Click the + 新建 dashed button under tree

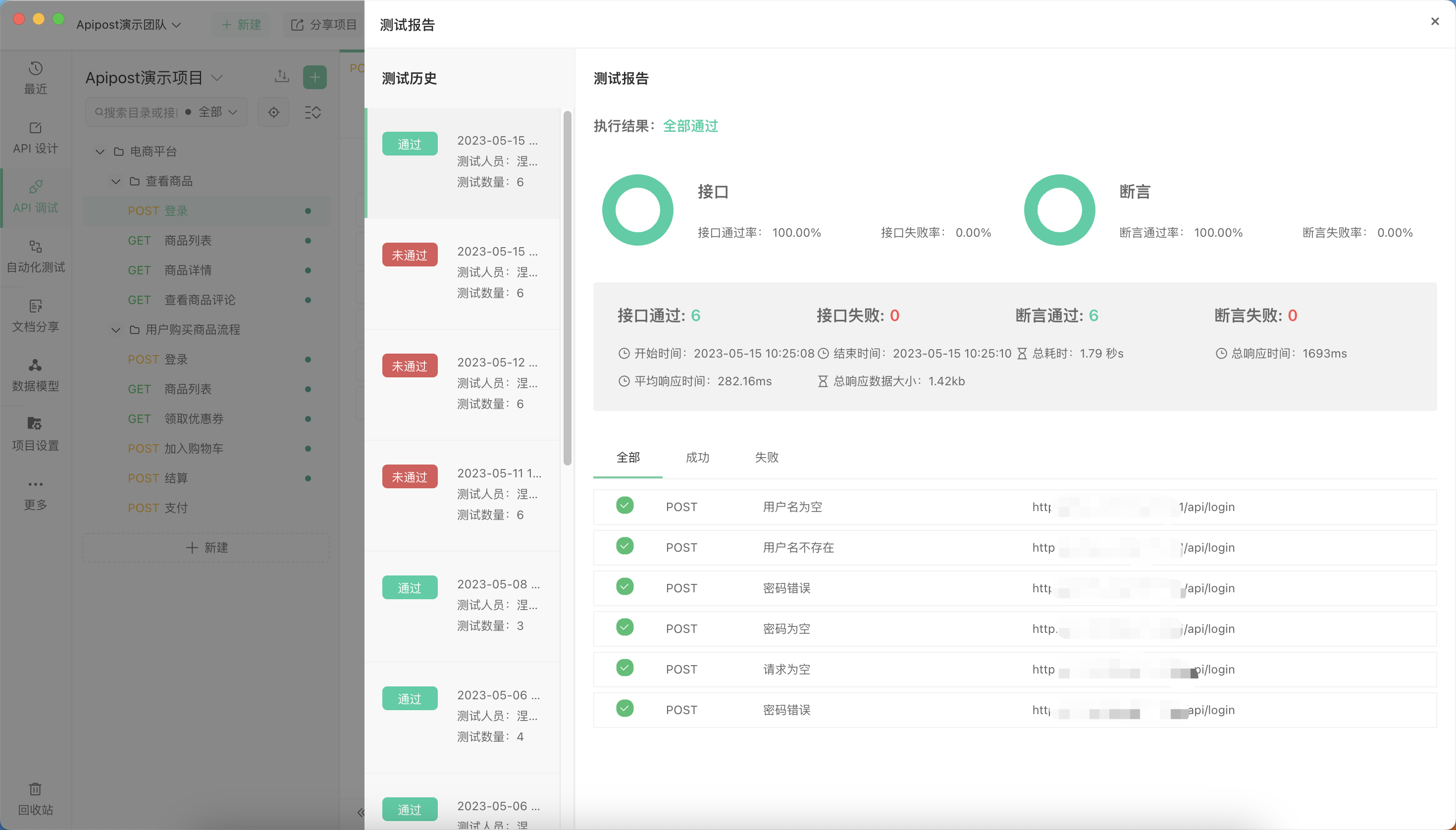(207, 548)
